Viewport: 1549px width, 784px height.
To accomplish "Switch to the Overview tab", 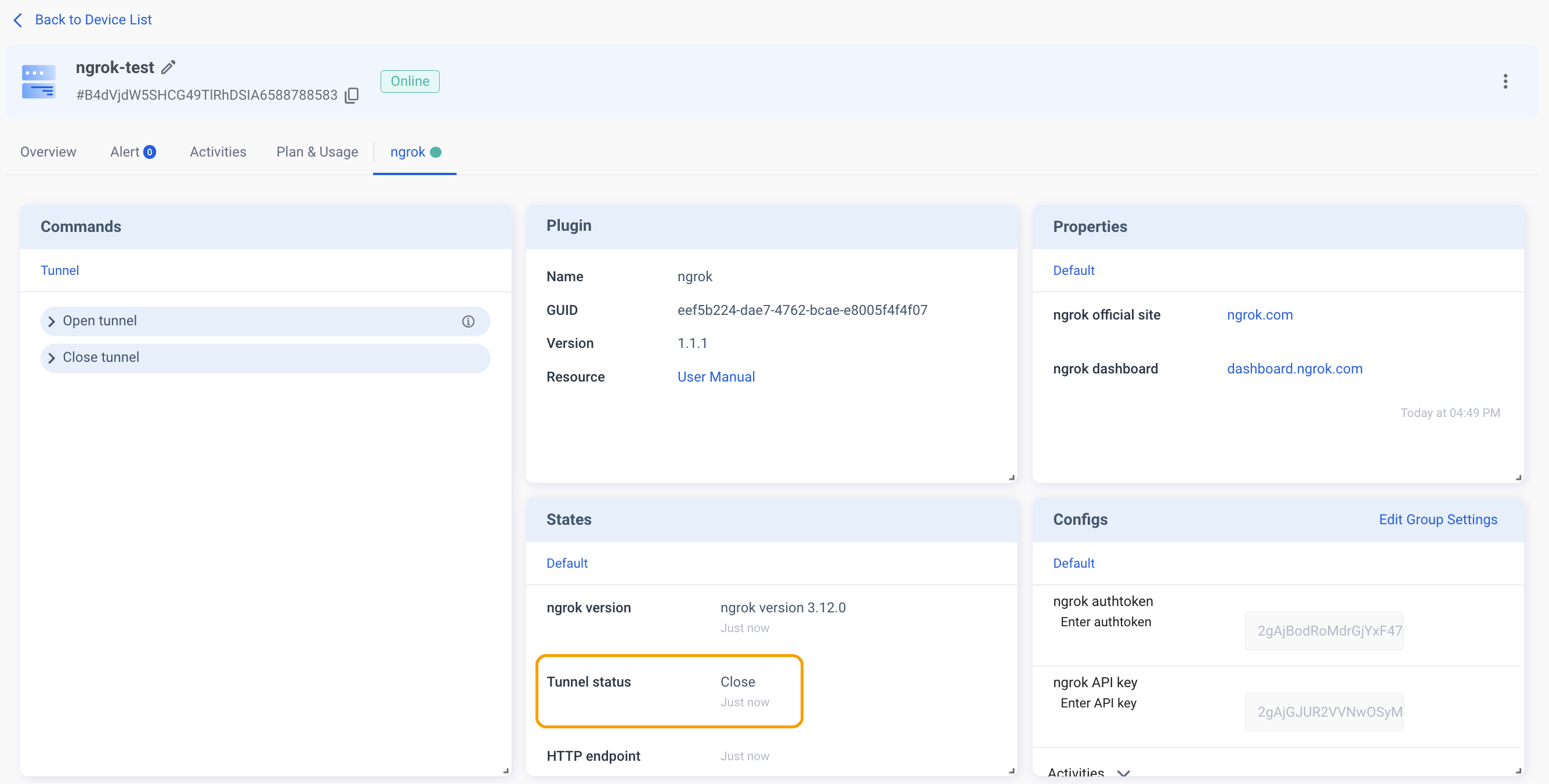I will 48,152.
